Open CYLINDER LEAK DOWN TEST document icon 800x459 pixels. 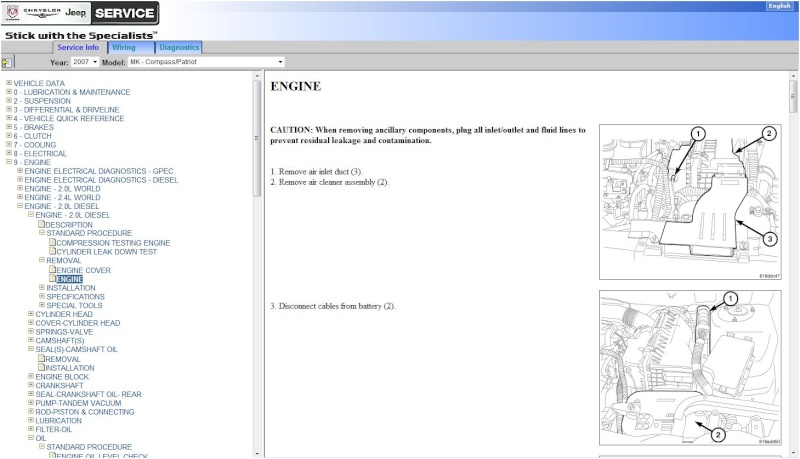53,251
